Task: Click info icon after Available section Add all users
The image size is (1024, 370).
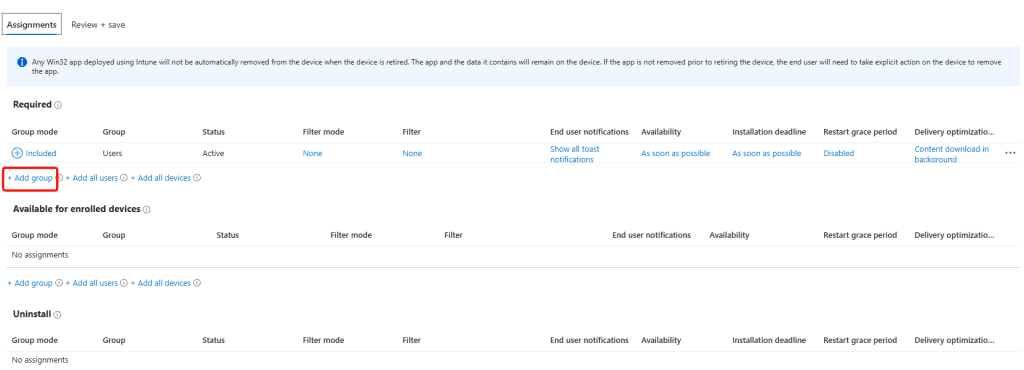Action: pyautogui.click(x=124, y=283)
